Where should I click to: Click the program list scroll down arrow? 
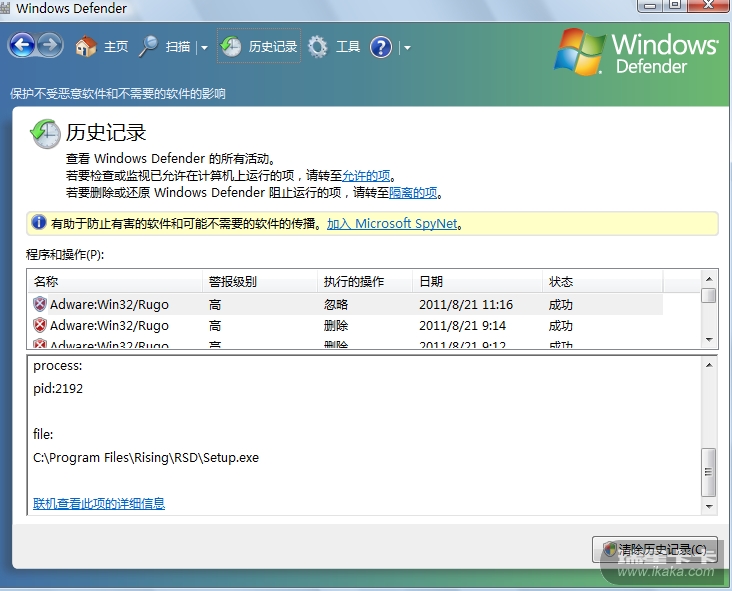[x=709, y=339]
